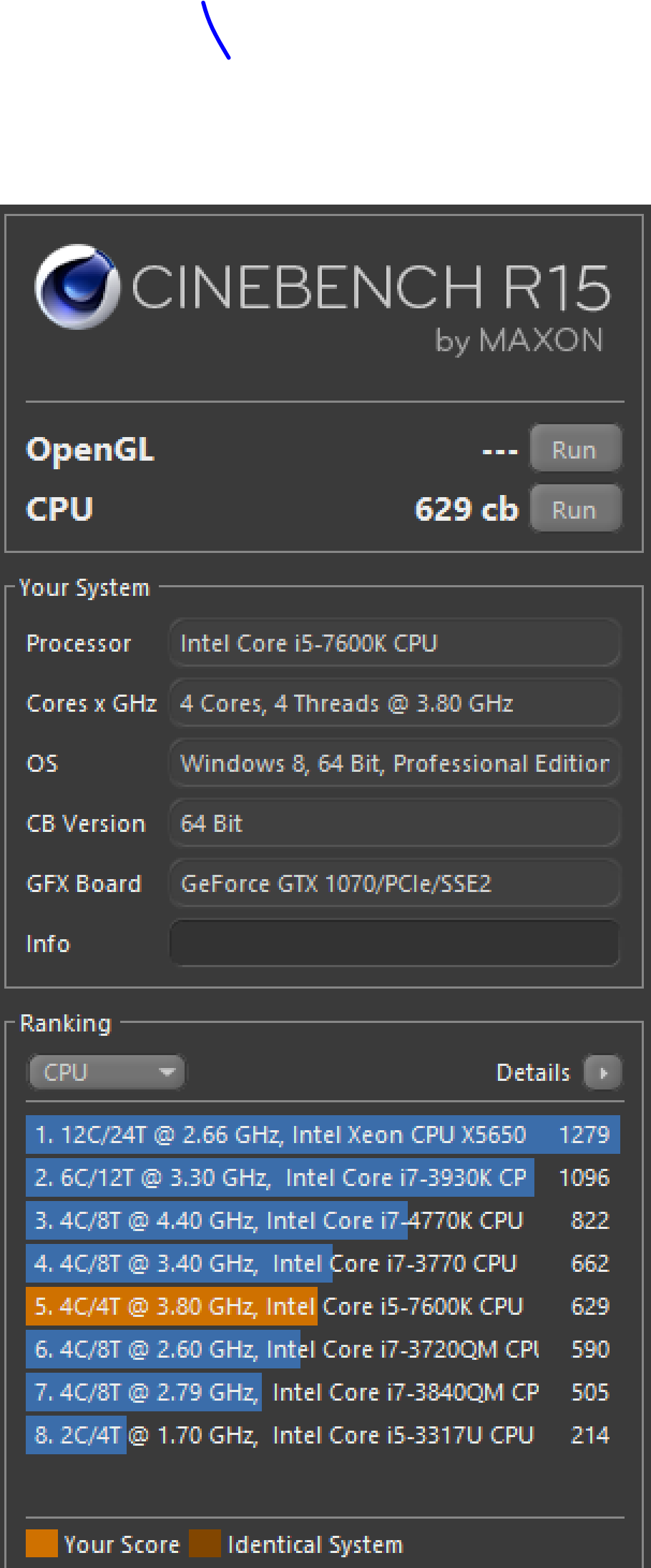This screenshot has height=1568, width=651.
Task: Select Xeon X5650 ranking entry
Action: (x=323, y=1135)
